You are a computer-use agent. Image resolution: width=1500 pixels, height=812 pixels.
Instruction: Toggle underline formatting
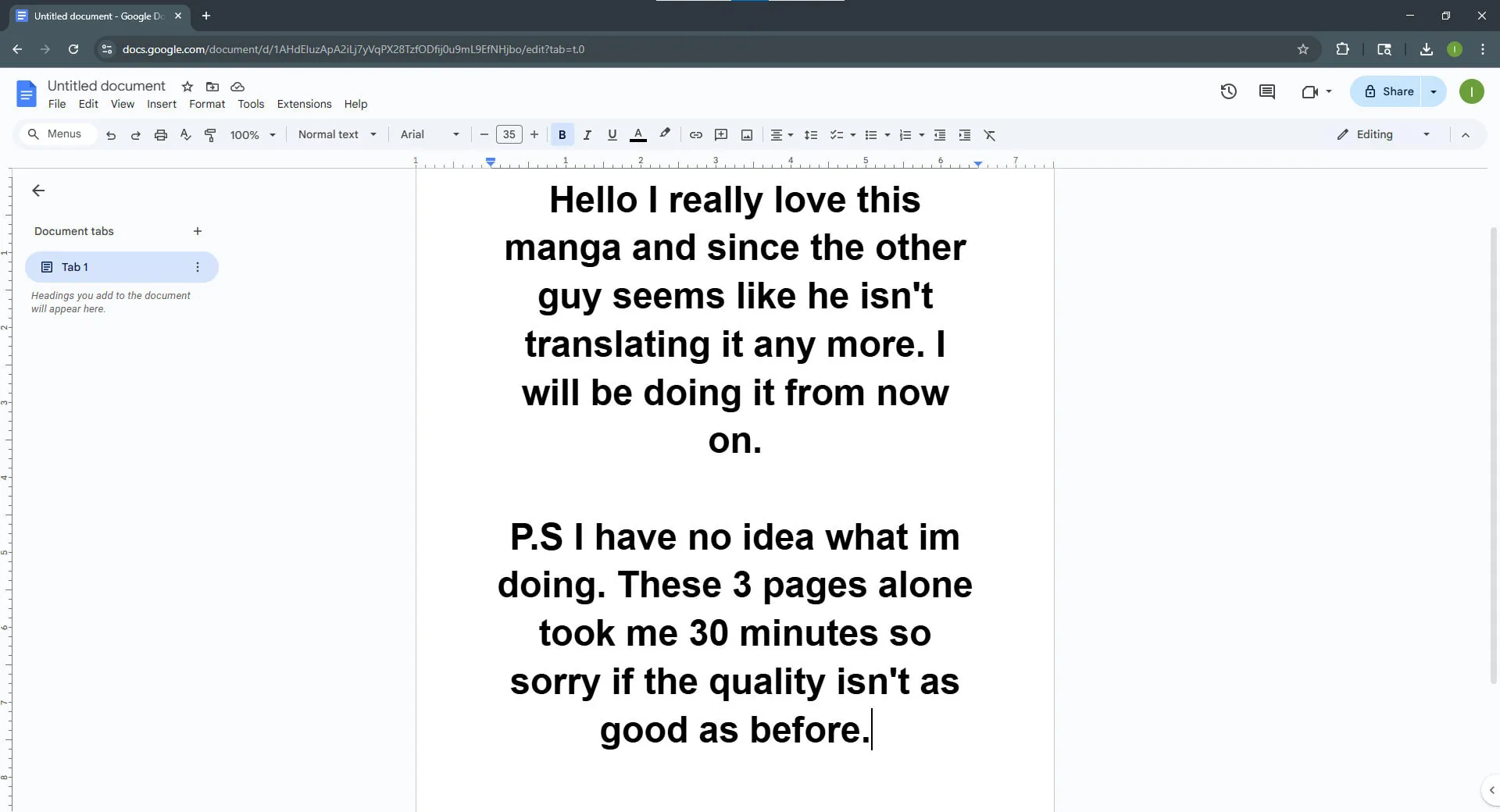[612, 134]
